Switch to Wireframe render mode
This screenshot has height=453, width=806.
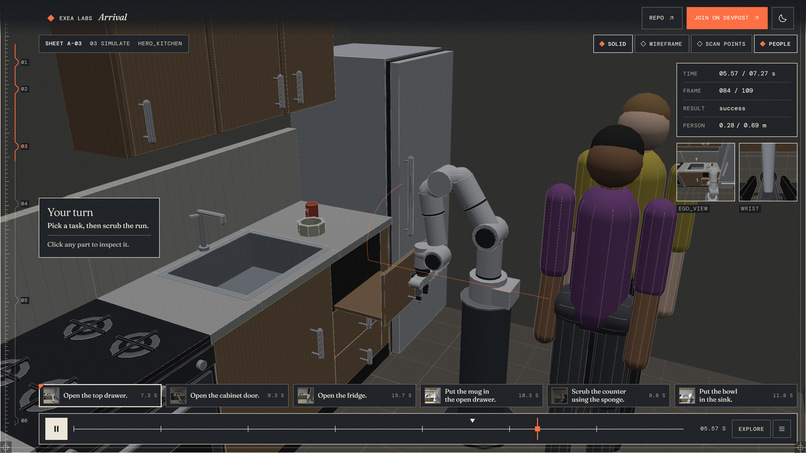point(661,44)
